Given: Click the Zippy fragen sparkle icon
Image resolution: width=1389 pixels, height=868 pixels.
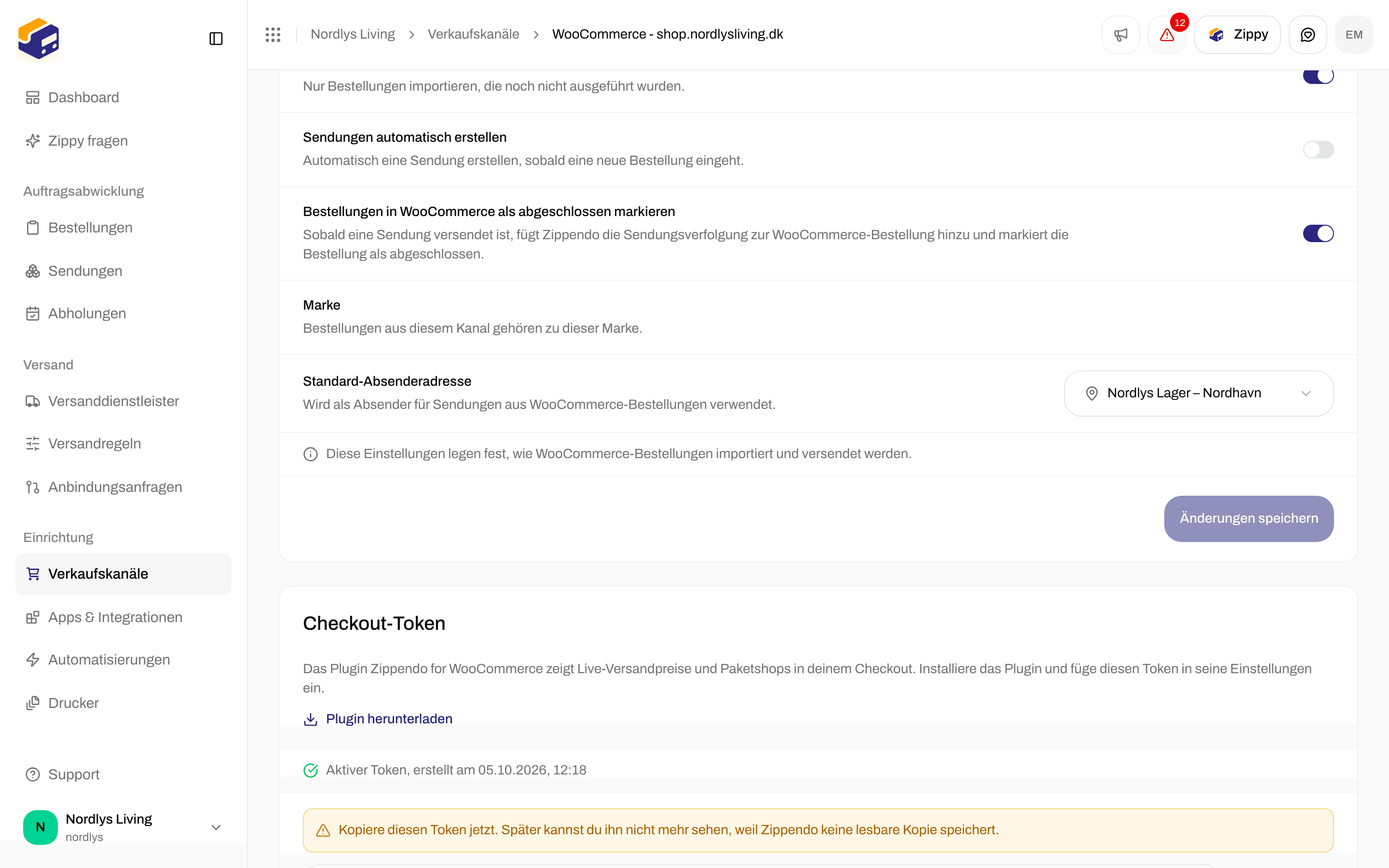Looking at the screenshot, I should tap(33, 141).
